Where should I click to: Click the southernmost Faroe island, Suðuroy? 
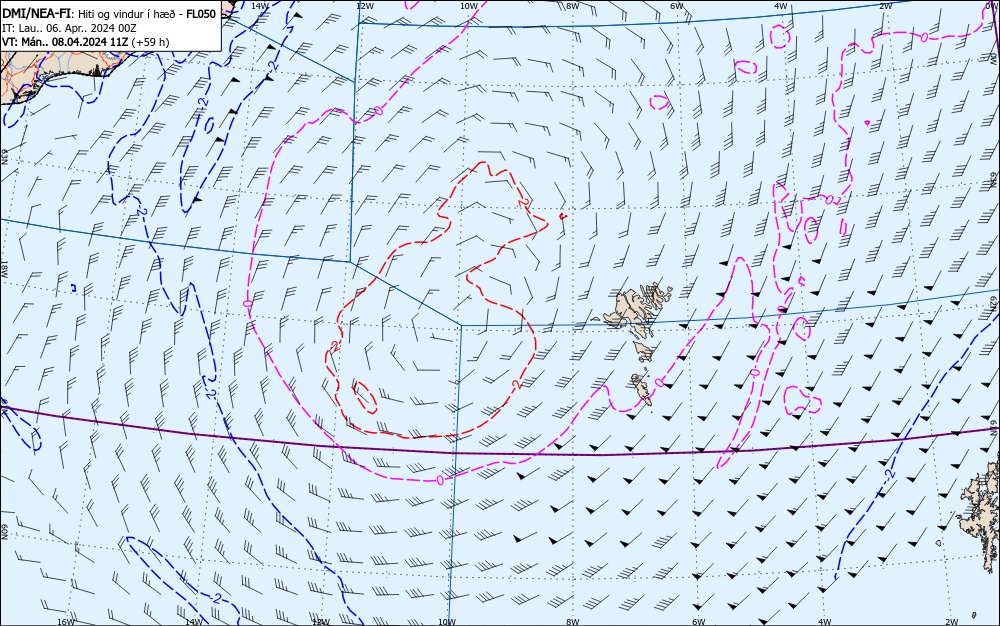tap(642, 388)
